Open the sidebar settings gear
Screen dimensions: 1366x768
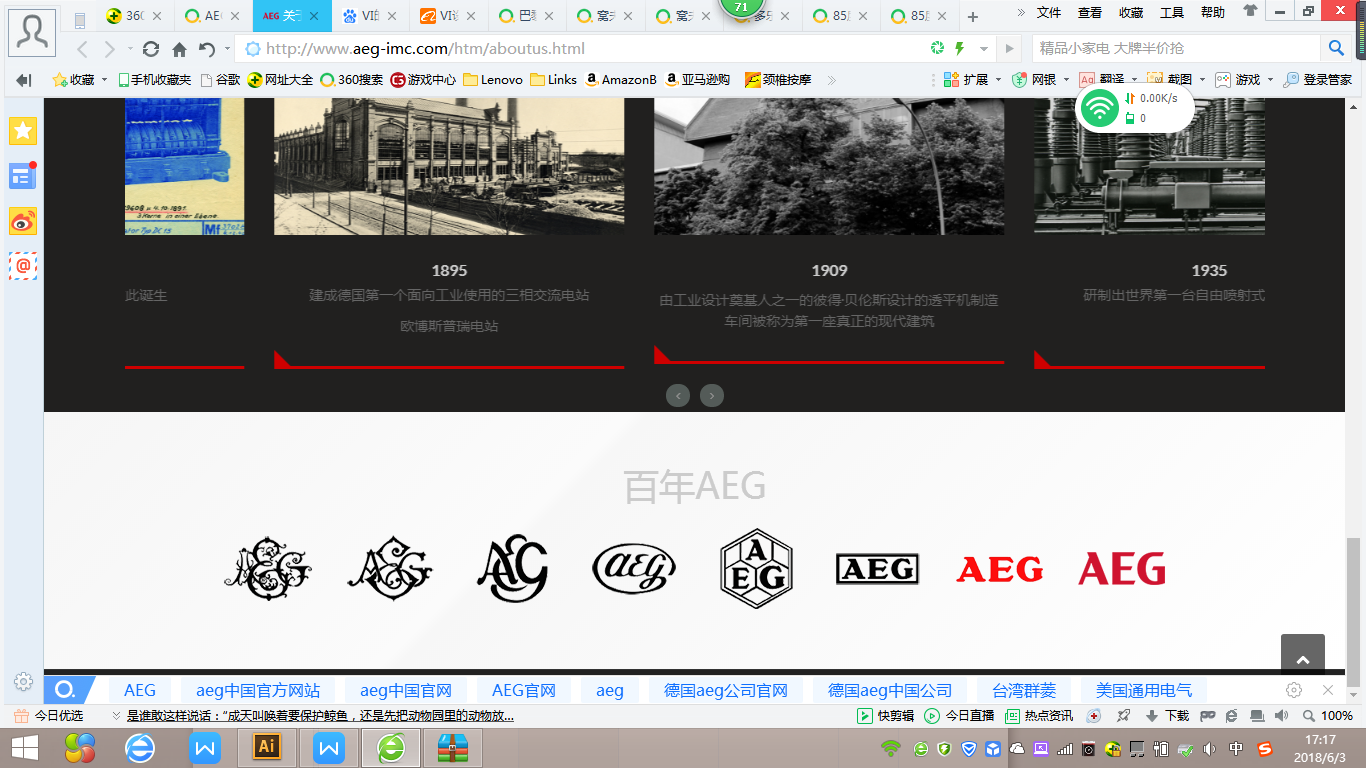(23, 682)
